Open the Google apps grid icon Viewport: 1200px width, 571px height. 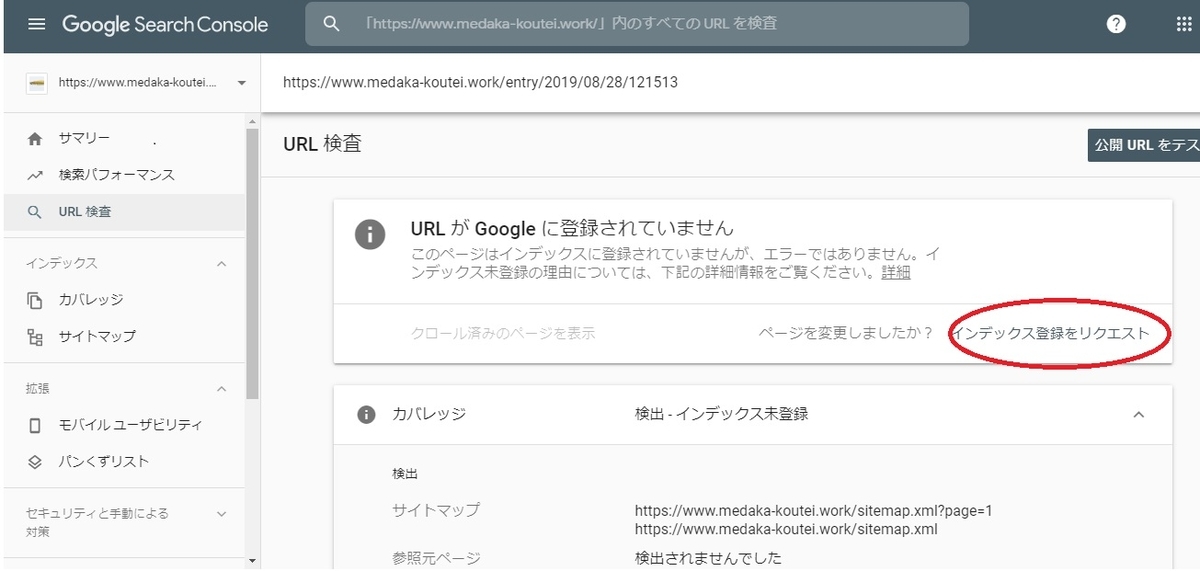1184,24
